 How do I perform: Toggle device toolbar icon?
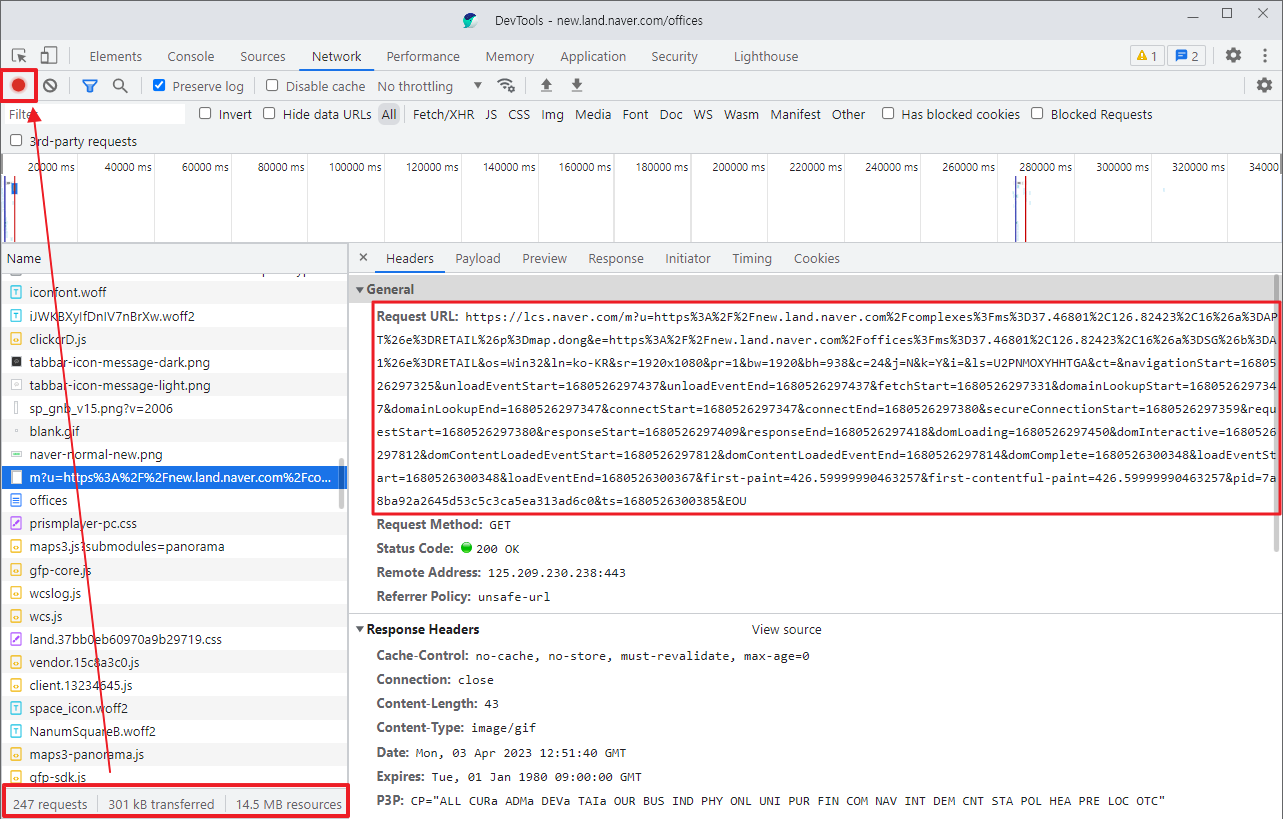[49, 56]
